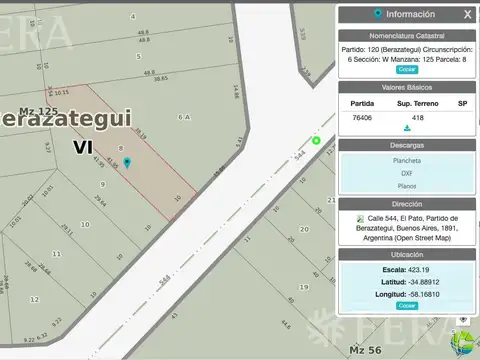Copy the Ubicación coordinates

[407, 306]
